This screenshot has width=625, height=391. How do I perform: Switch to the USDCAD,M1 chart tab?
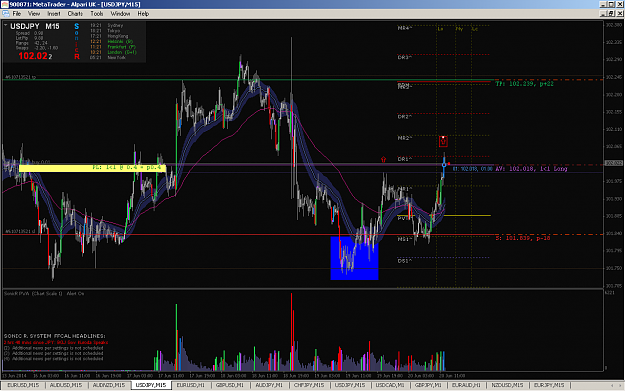[x=390, y=385]
